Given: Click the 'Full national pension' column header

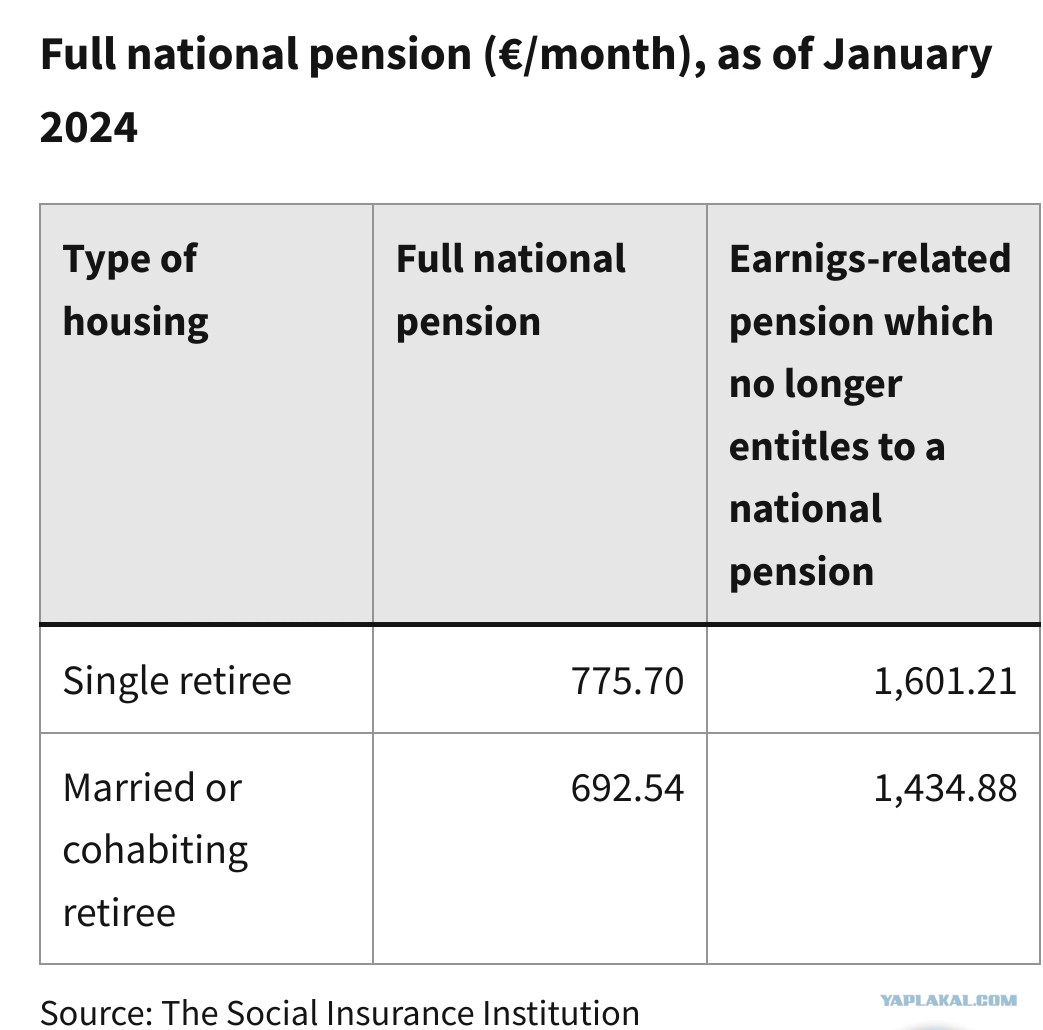Looking at the screenshot, I should click(539, 414).
